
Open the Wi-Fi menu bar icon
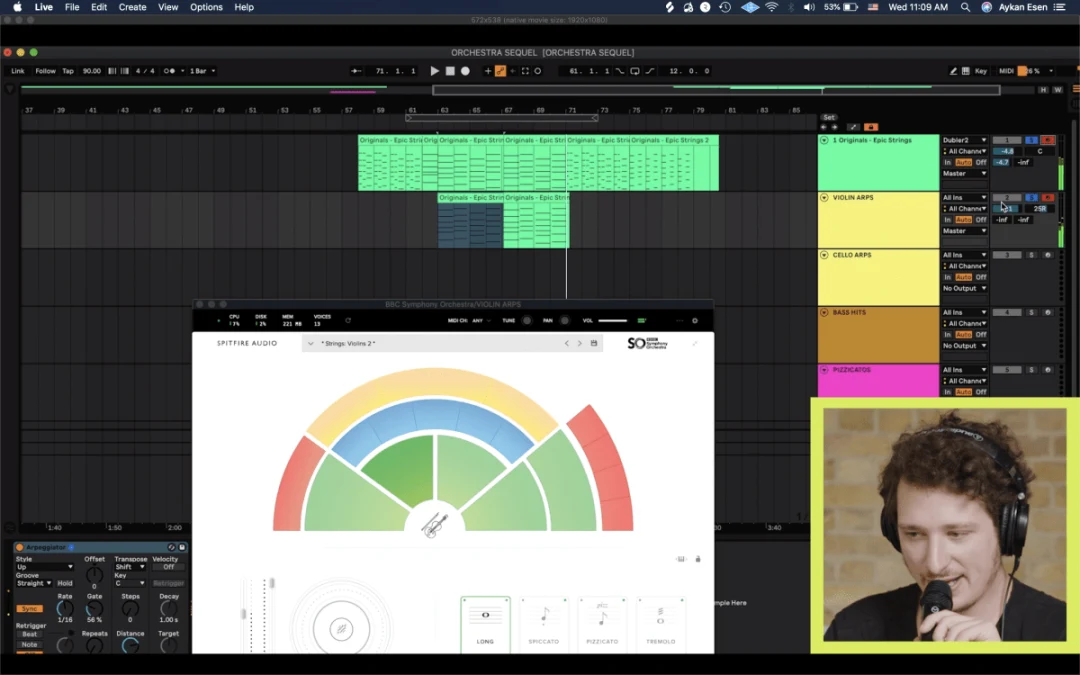(771, 7)
